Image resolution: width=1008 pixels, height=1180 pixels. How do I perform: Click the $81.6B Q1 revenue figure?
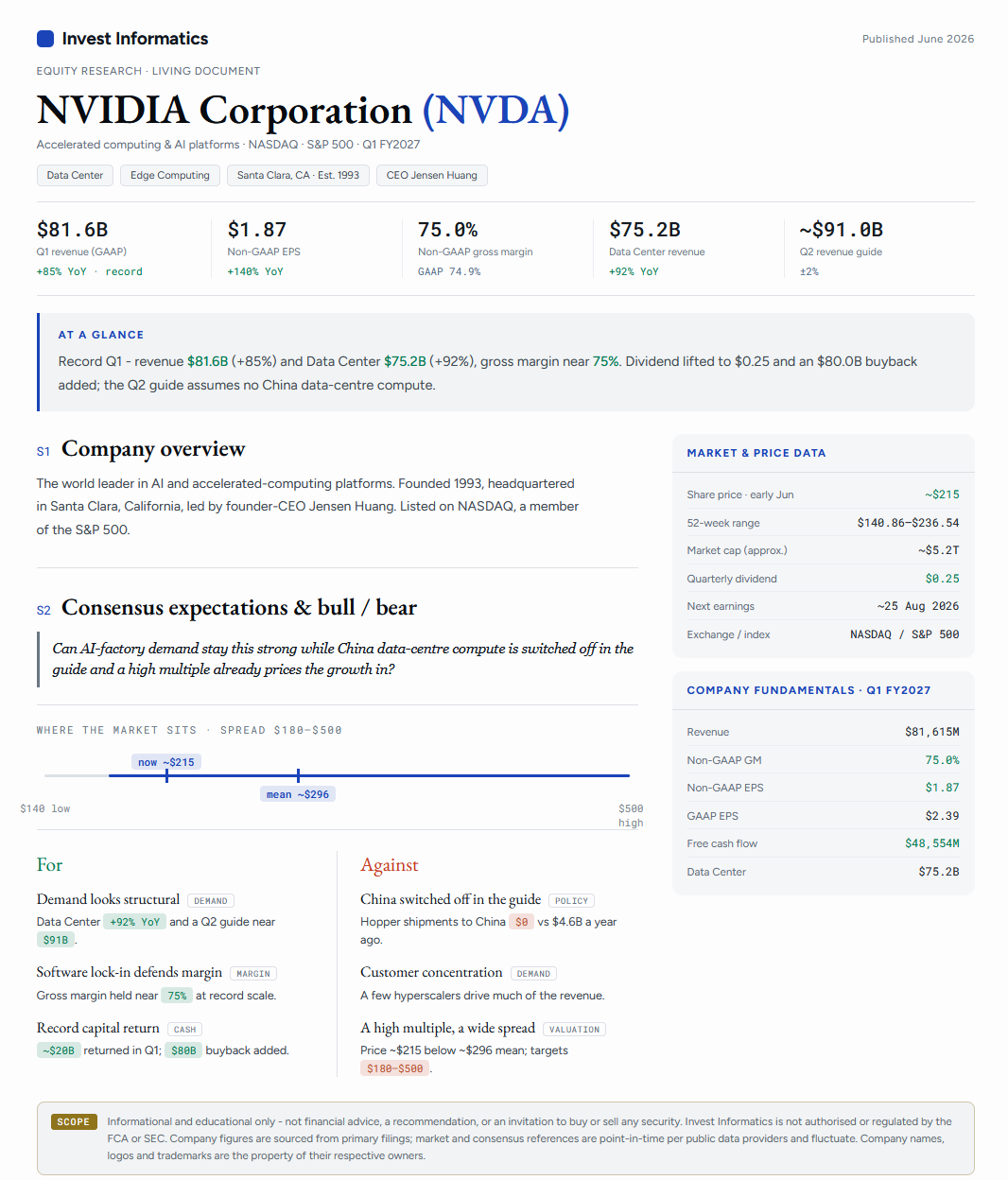tap(73, 230)
